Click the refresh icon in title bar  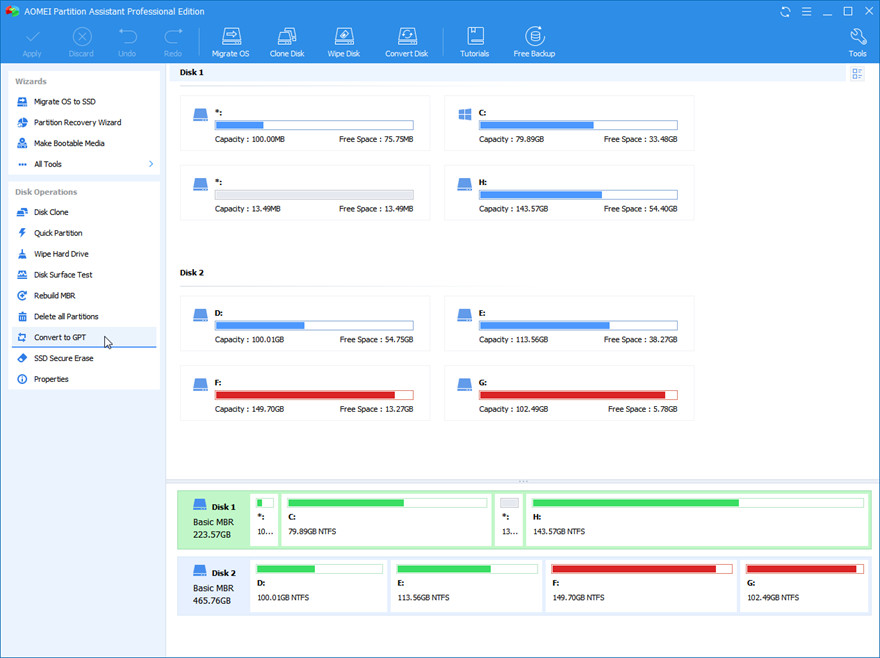(785, 11)
